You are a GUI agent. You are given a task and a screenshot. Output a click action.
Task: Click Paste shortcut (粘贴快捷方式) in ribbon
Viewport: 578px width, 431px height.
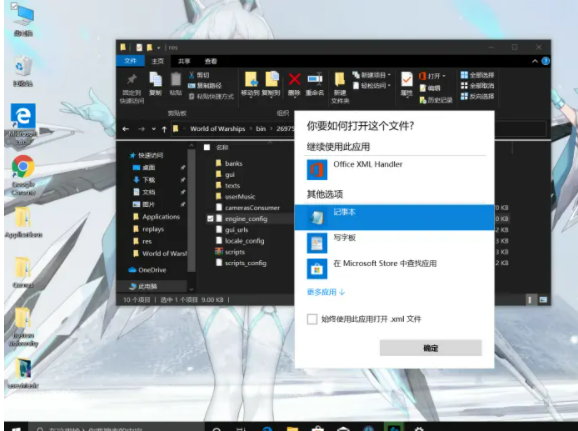(x=211, y=96)
